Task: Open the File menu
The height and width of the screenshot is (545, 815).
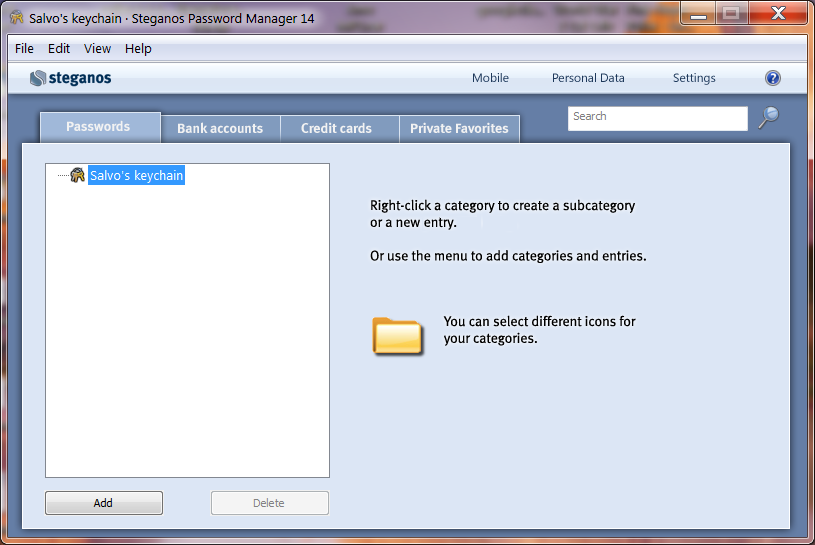Action: pos(24,49)
